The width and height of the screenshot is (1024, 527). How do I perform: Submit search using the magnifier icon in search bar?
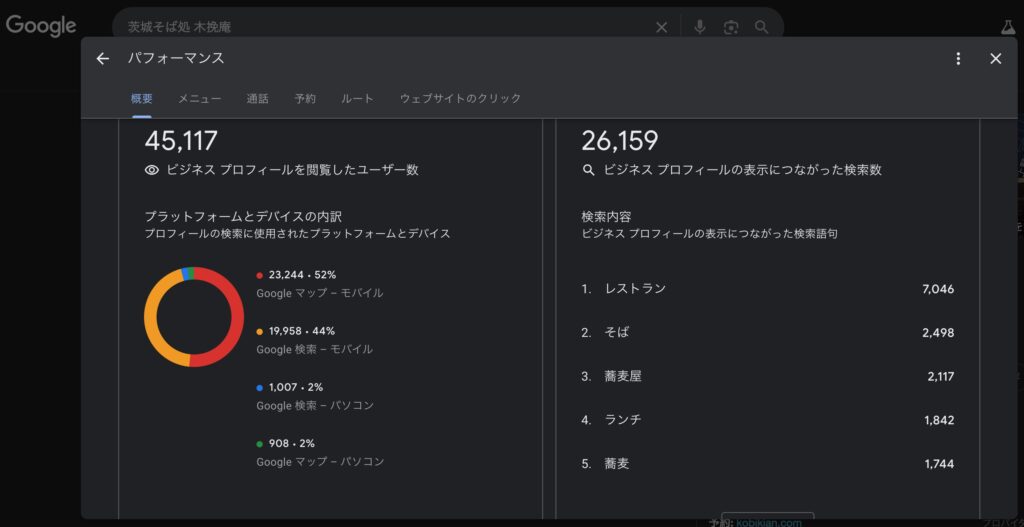click(x=761, y=27)
